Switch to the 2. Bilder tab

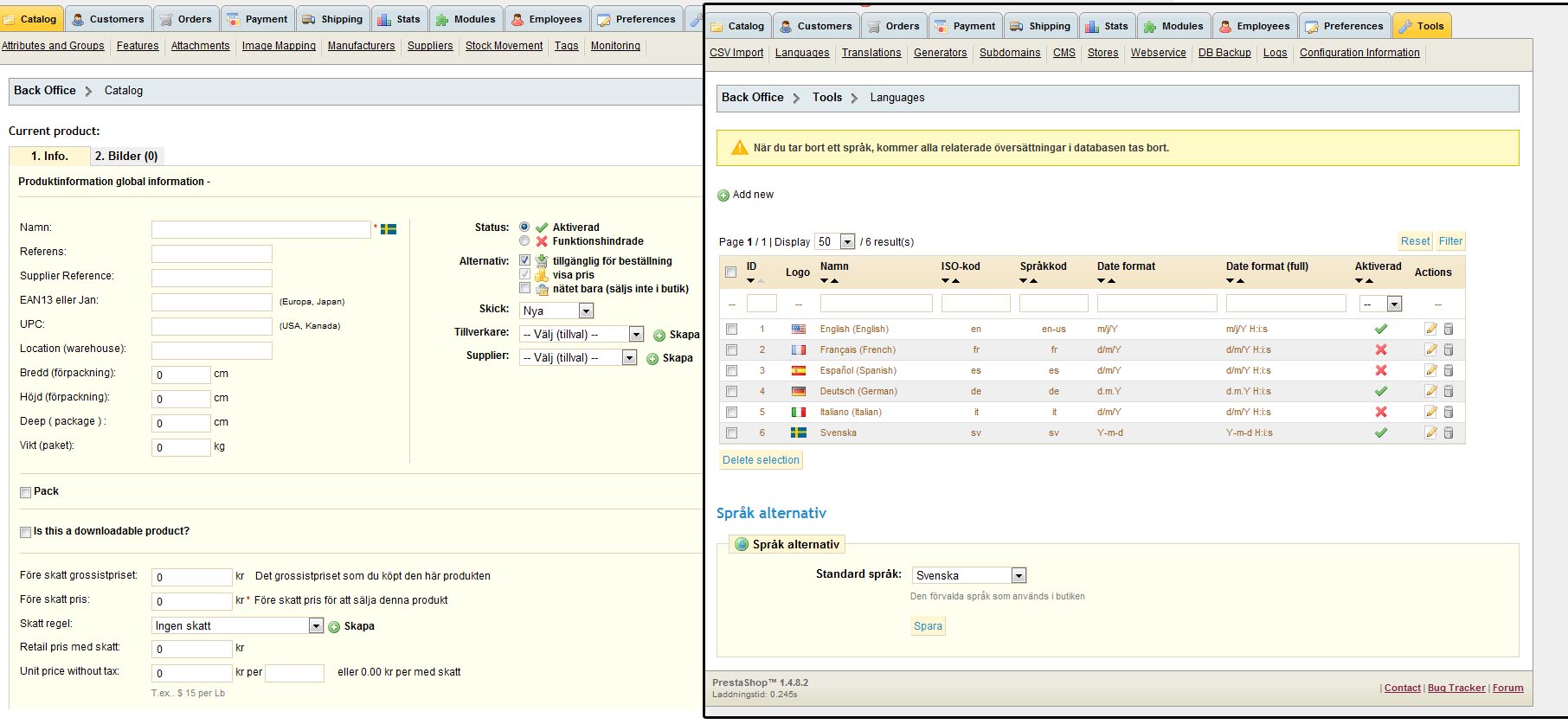126,156
